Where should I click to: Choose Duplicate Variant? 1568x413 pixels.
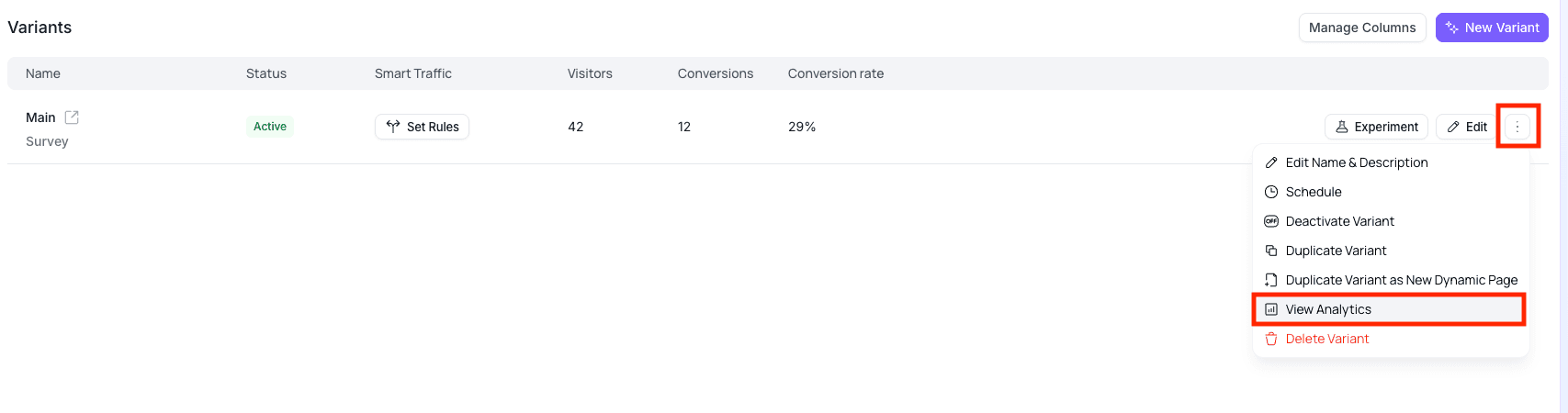click(x=1391, y=251)
